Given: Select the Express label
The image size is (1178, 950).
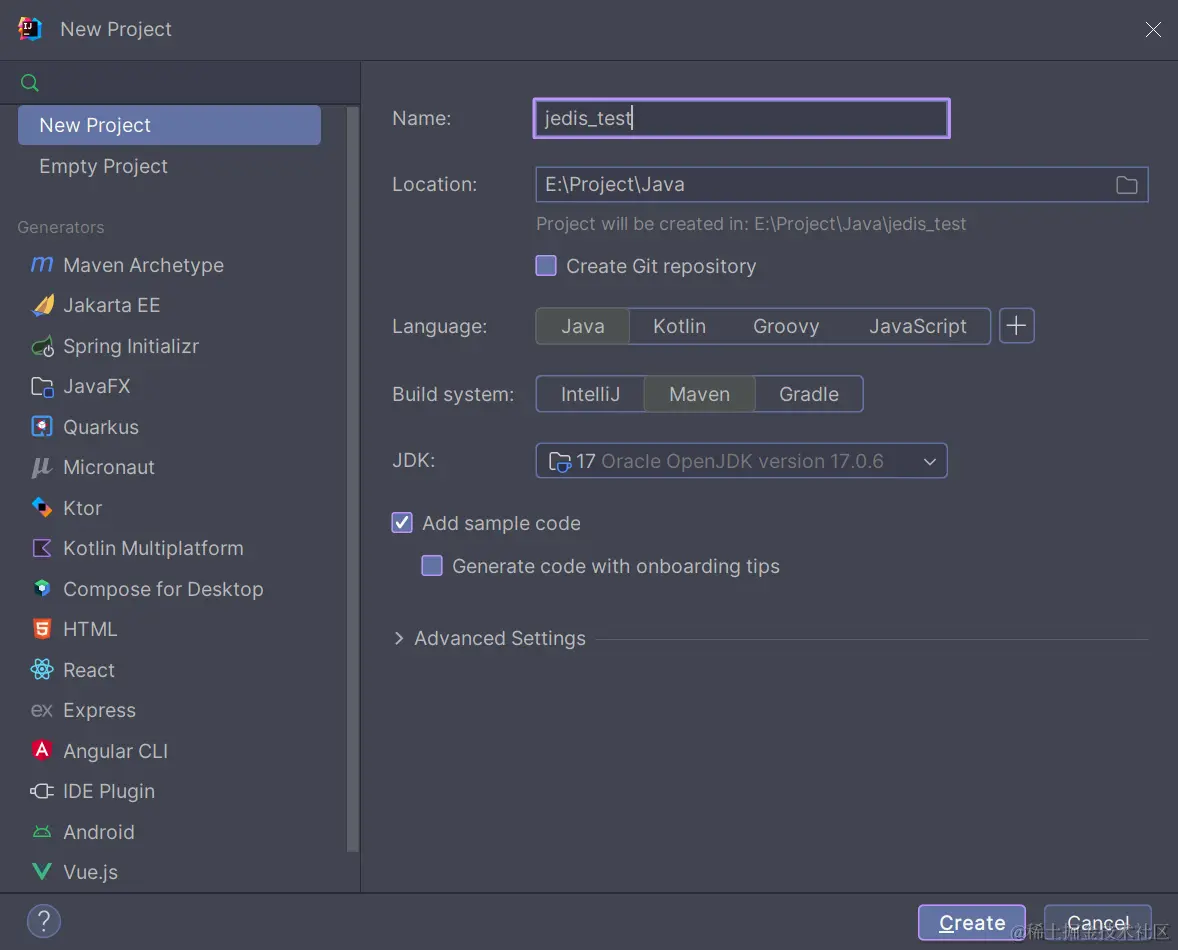Looking at the screenshot, I should pyautogui.click(x=99, y=710).
